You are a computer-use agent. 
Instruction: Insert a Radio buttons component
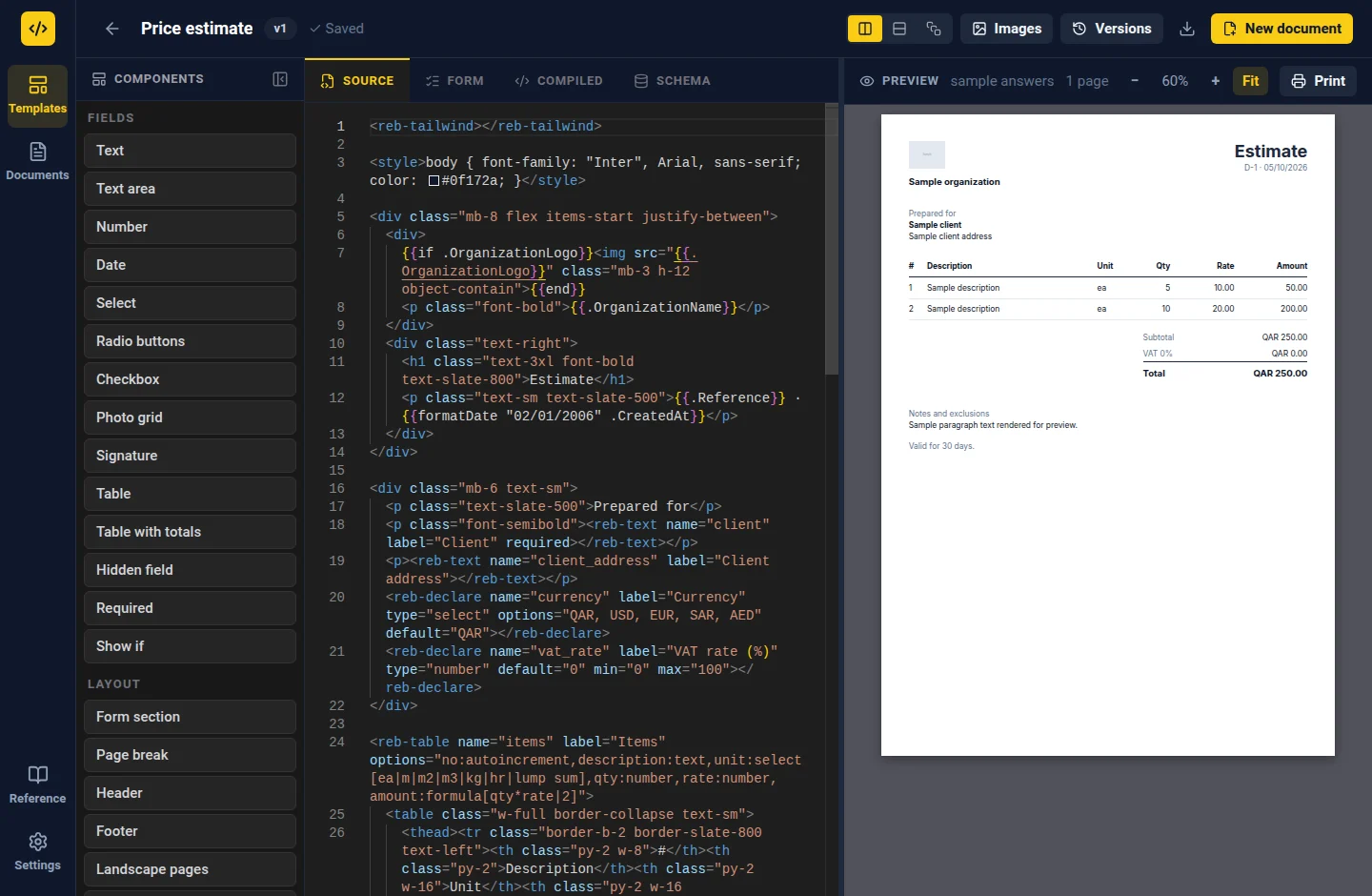point(190,341)
